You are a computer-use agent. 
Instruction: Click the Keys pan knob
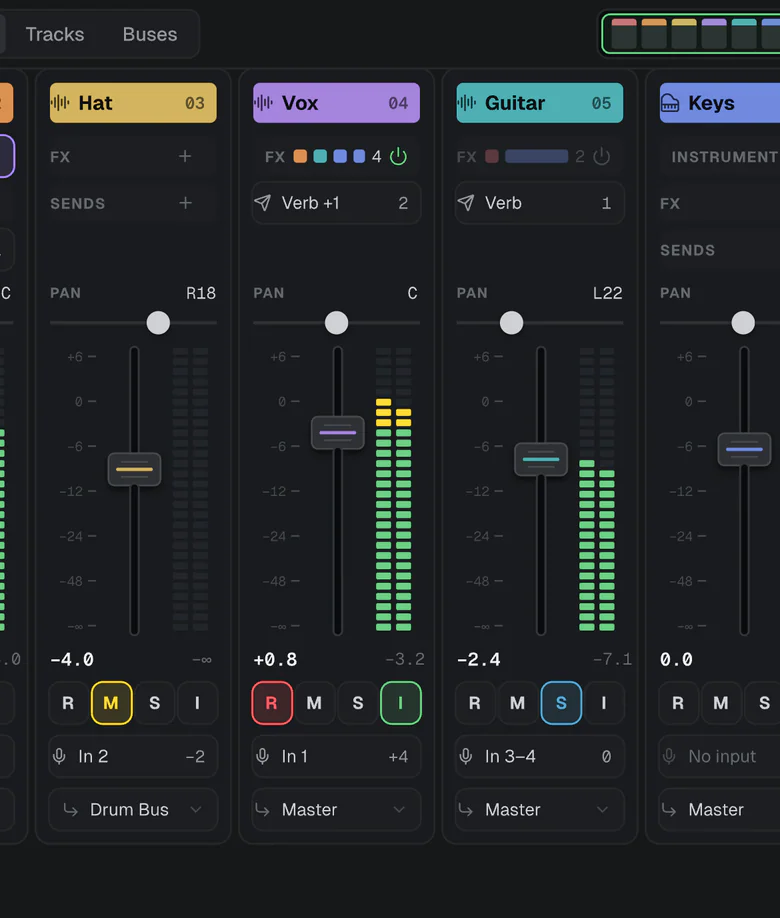743,323
